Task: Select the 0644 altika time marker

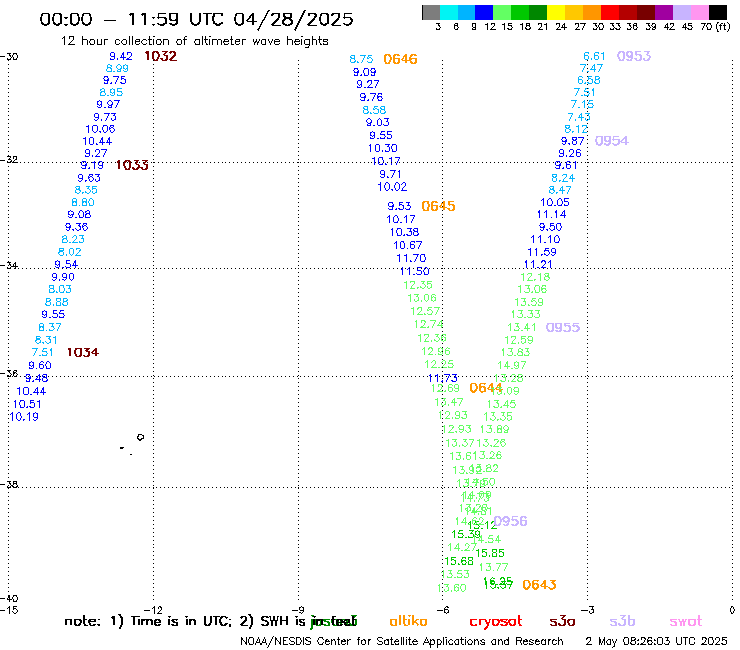Action: [486, 388]
